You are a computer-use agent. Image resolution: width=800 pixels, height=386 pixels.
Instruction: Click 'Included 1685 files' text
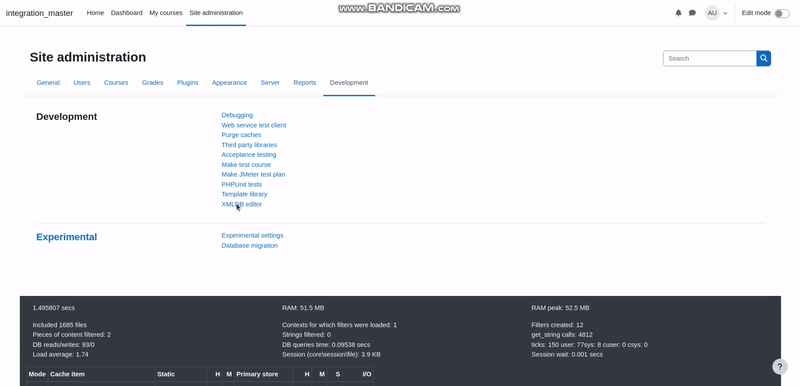click(x=60, y=325)
